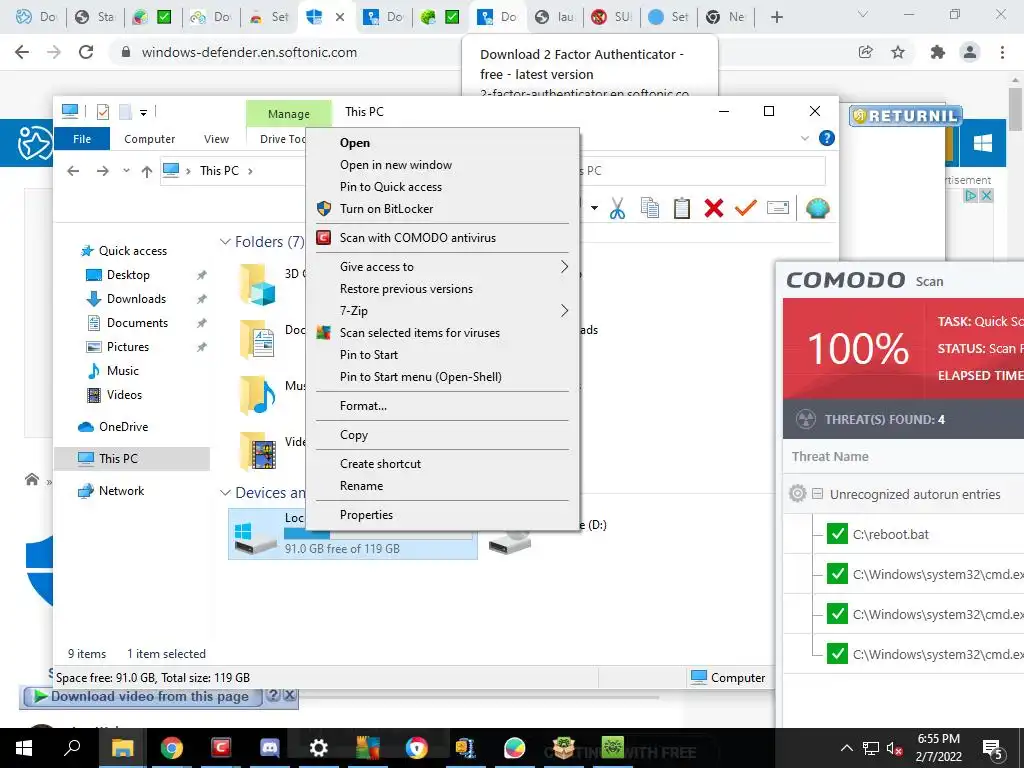This screenshot has height=768, width=1024.
Task: Open Discord from the taskbar
Action: (x=270, y=748)
